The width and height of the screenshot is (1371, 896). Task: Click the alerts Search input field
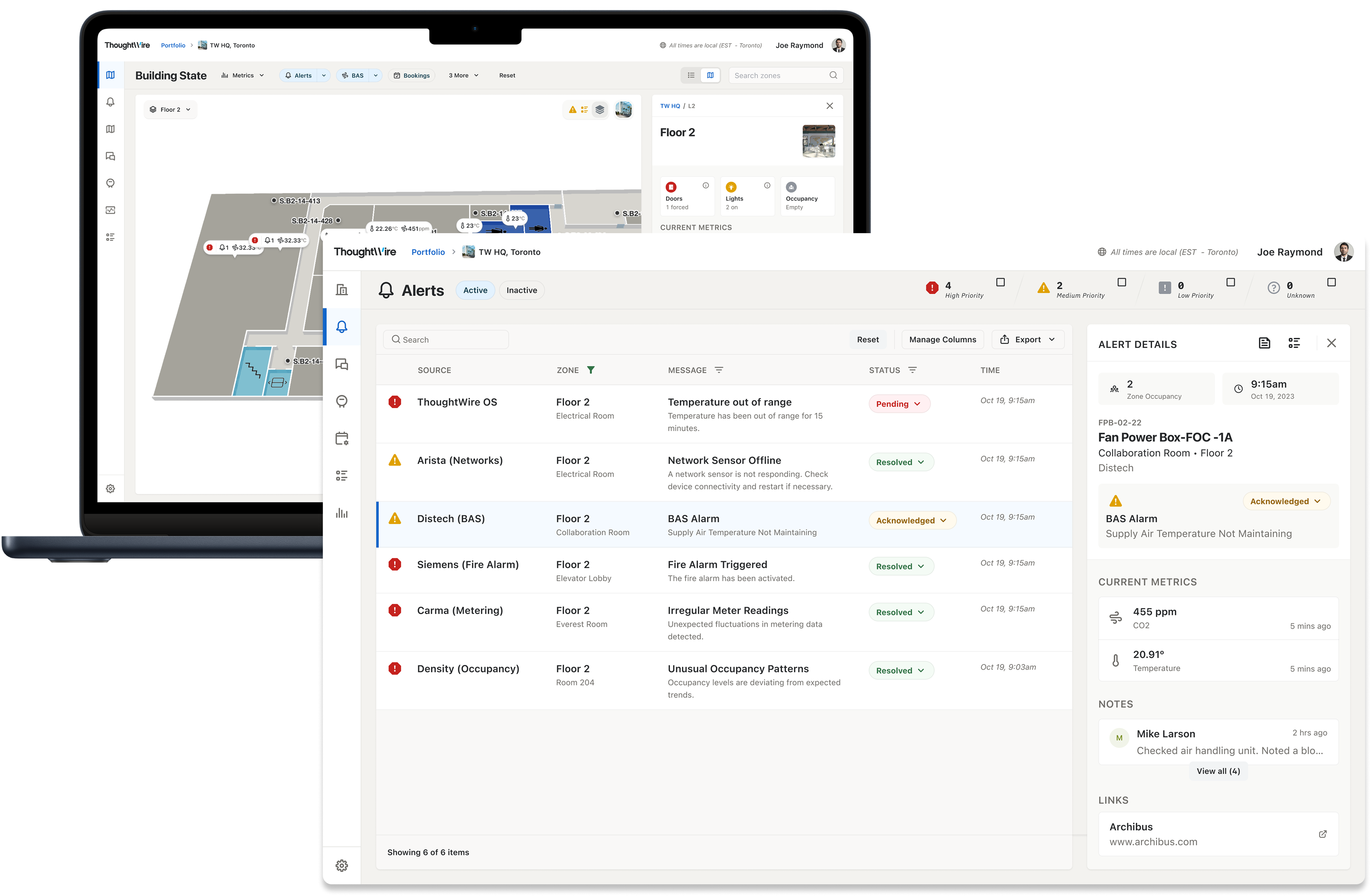[446, 339]
